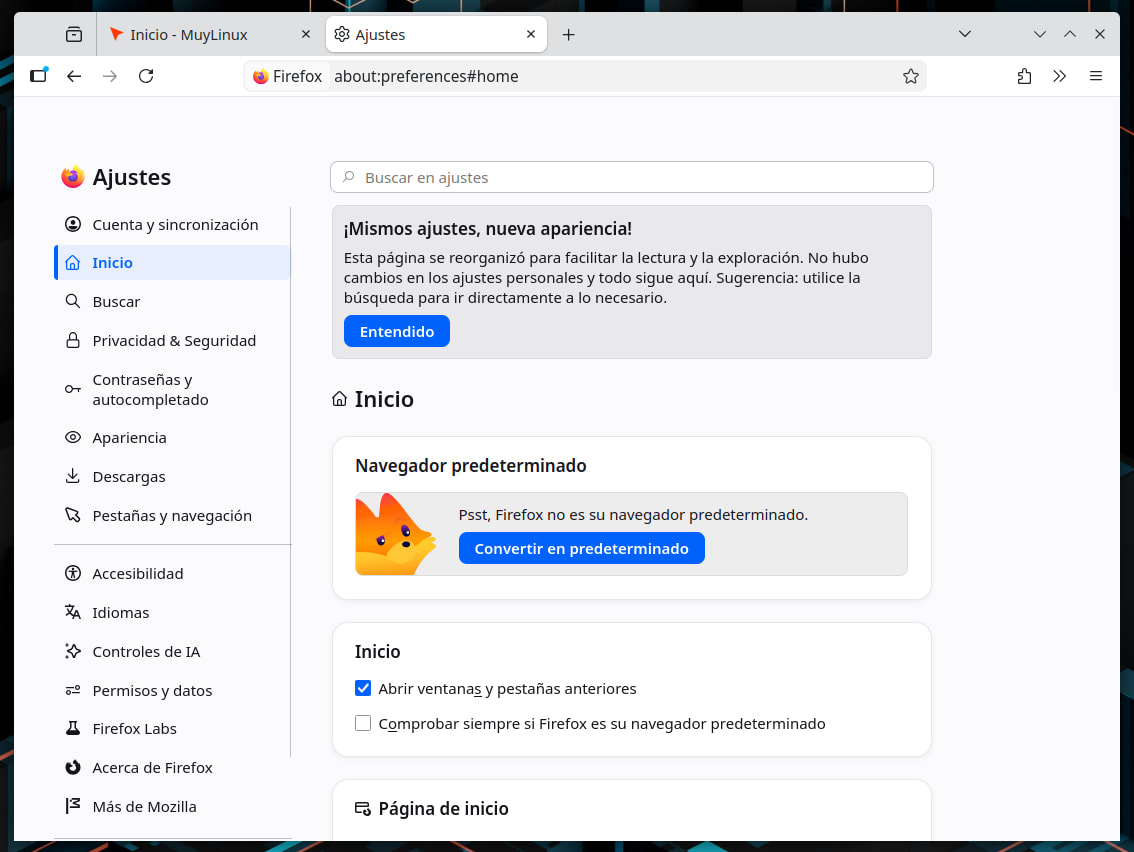Open the Extensions puzzle icon
This screenshot has height=852, width=1134.
(x=1024, y=76)
